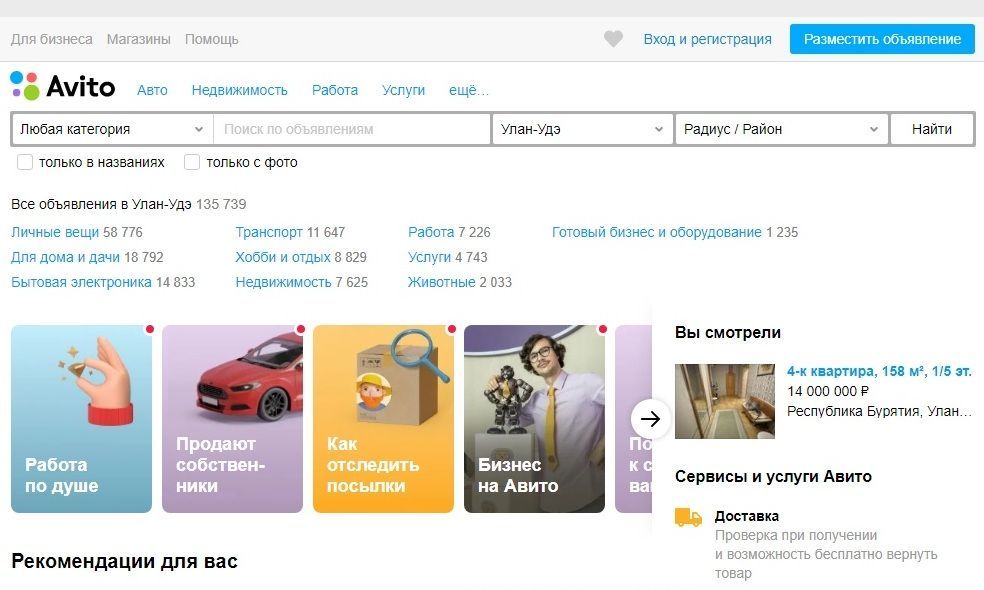Open the Улан-Удэ city dropdown
This screenshot has width=984, height=590.
[582, 129]
